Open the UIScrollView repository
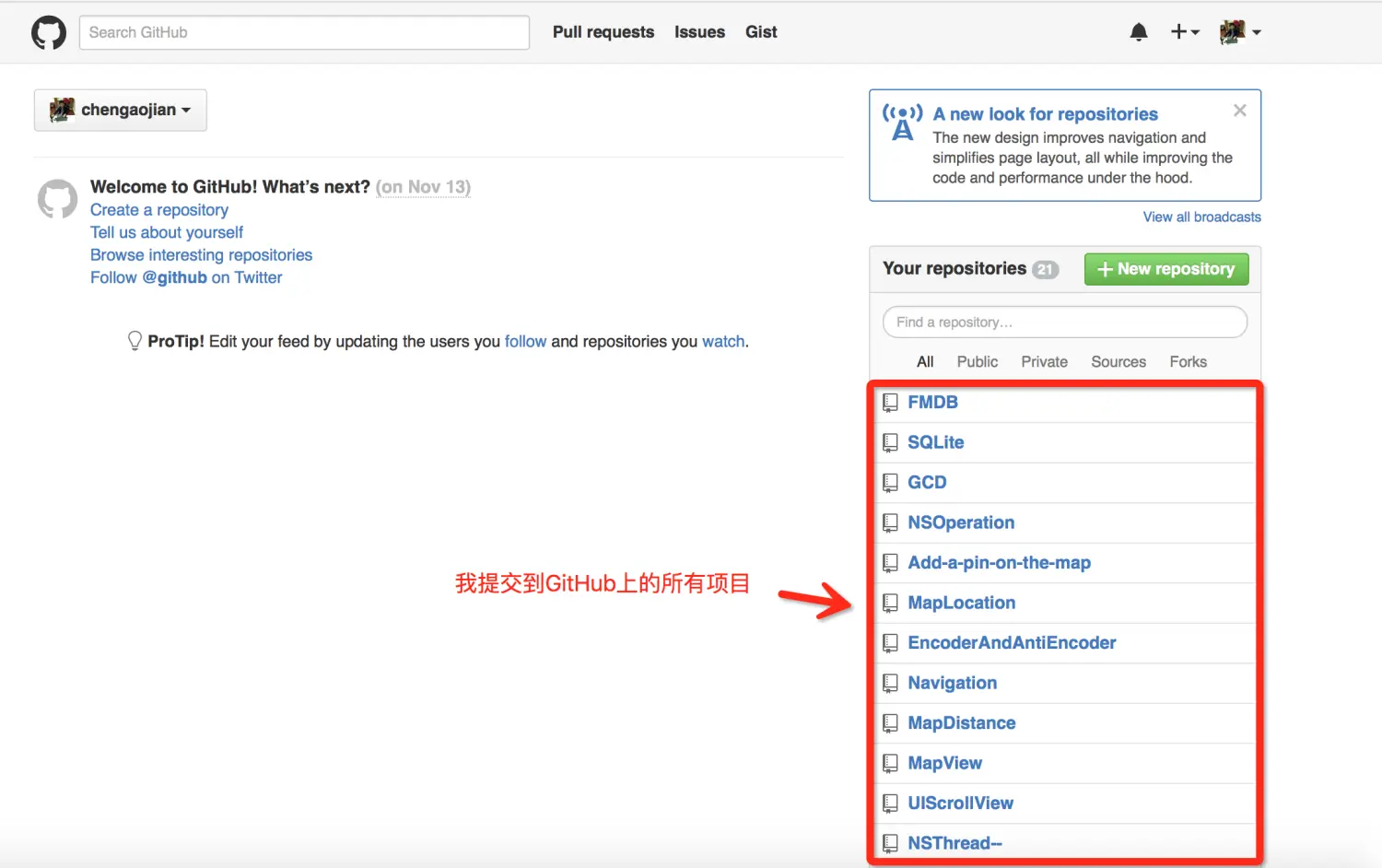The height and width of the screenshot is (868, 1382). click(x=960, y=803)
